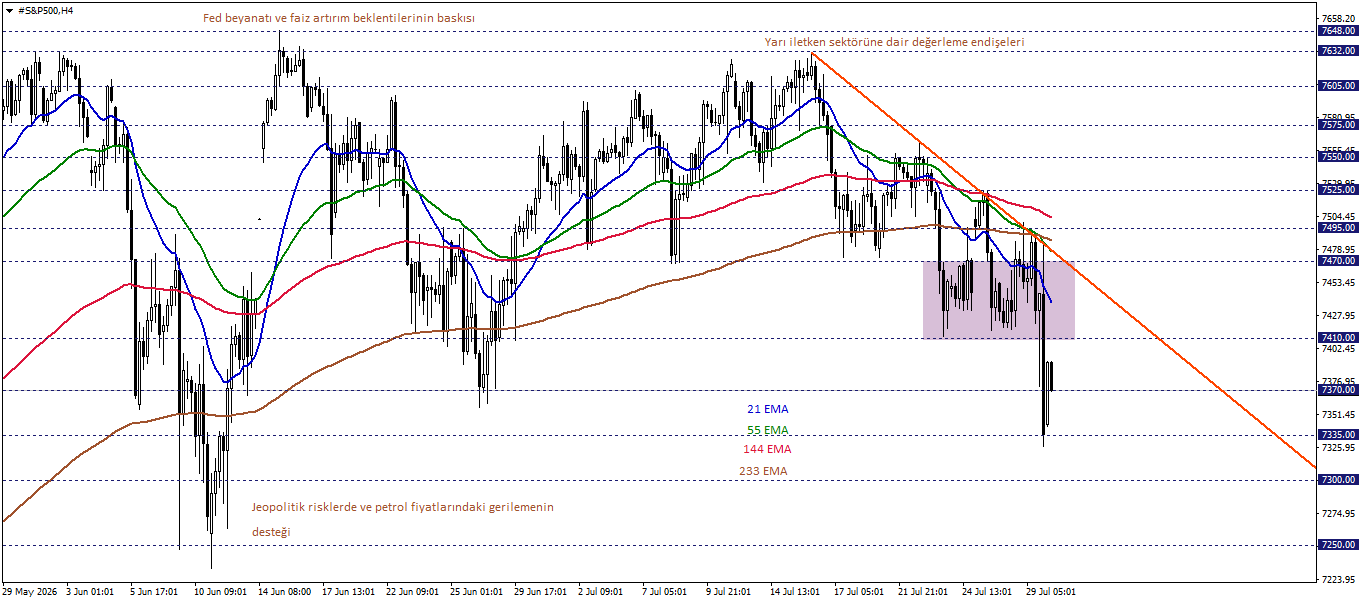
Task: Click the 10 Jun 09:01 date label
Action: click(x=219, y=591)
